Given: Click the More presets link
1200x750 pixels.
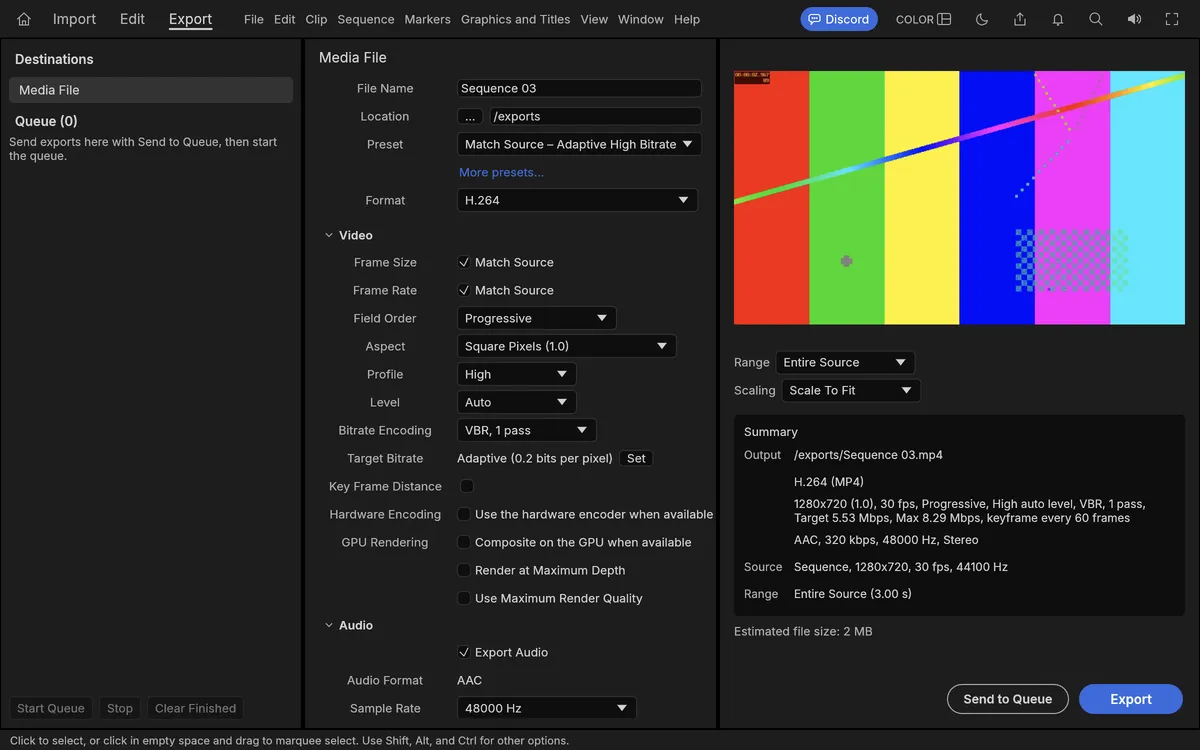Looking at the screenshot, I should (x=502, y=172).
